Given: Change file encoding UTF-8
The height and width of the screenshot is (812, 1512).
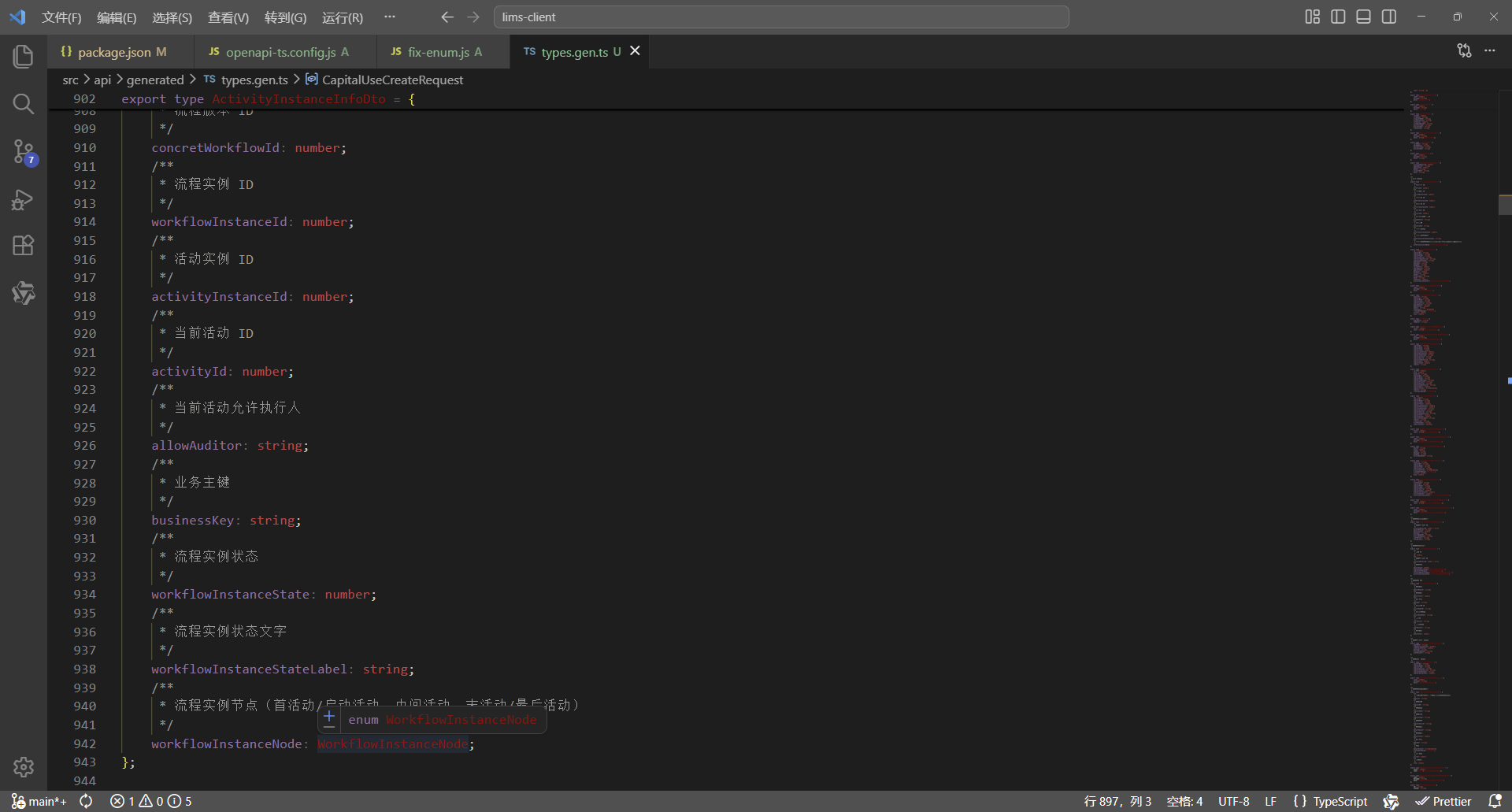Looking at the screenshot, I should pos(1234,801).
